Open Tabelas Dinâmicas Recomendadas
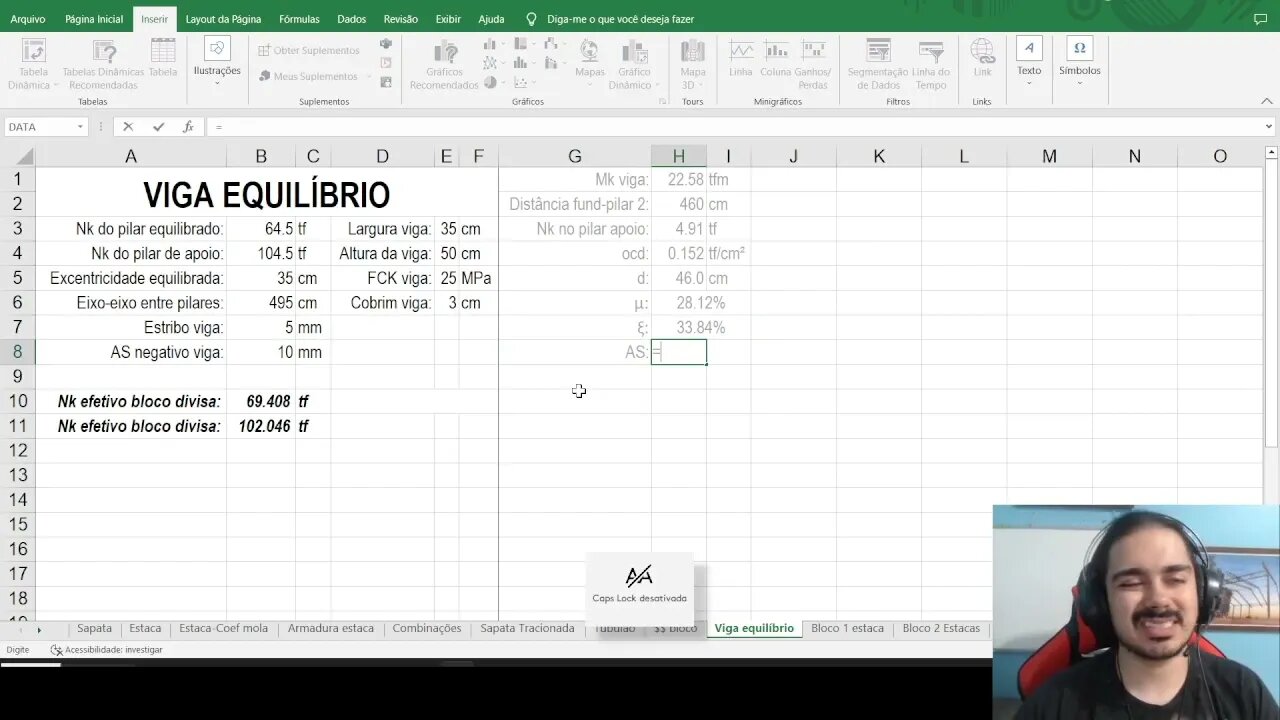1280x720 pixels. point(103,64)
